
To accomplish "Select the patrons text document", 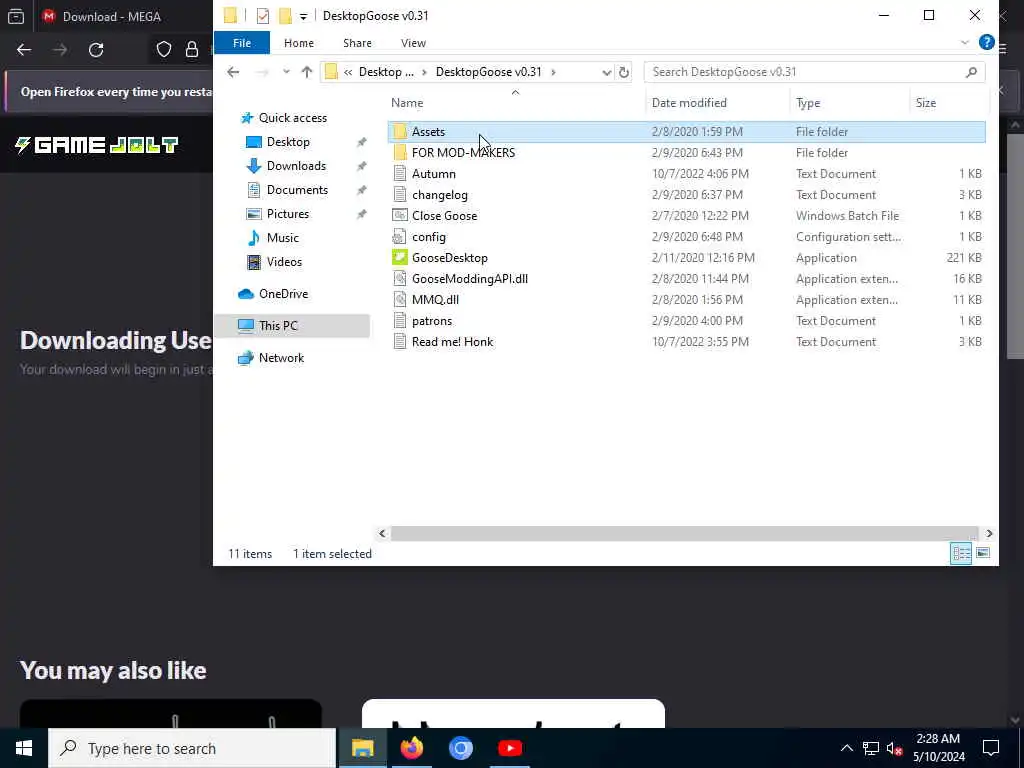I will coord(432,321).
